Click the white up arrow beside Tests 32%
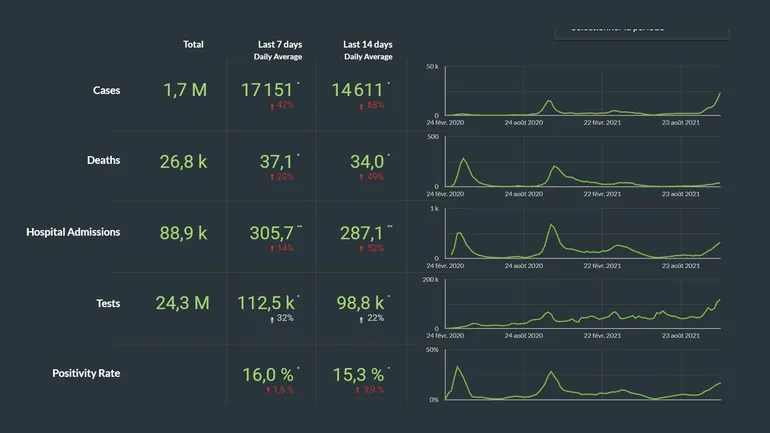Viewport: 770px width, 433px height. (273, 318)
